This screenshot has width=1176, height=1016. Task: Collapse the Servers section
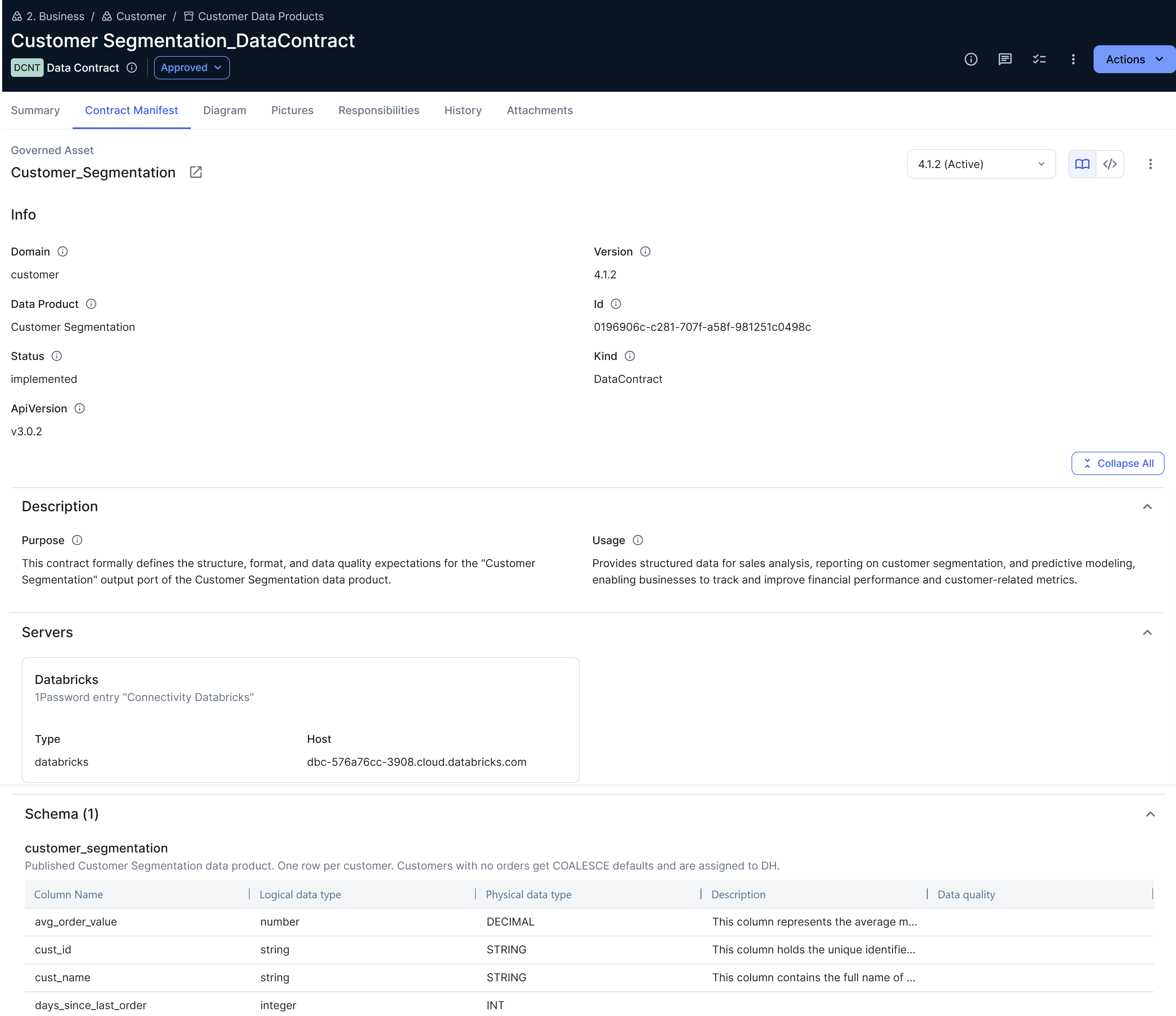[x=1147, y=632]
